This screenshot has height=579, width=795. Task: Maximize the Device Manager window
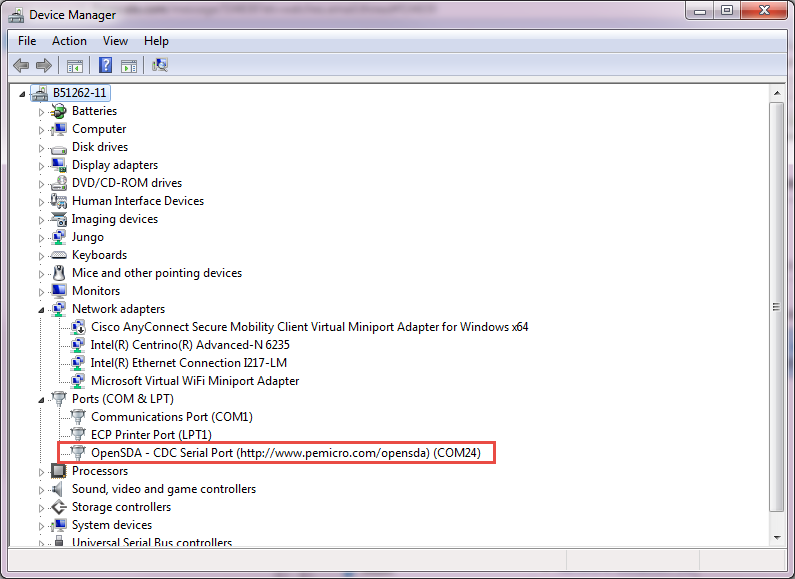click(727, 11)
